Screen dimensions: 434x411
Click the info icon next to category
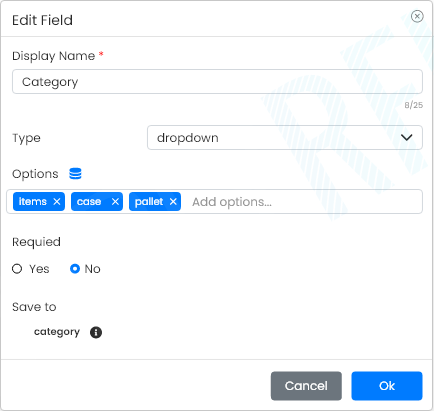click(96, 332)
